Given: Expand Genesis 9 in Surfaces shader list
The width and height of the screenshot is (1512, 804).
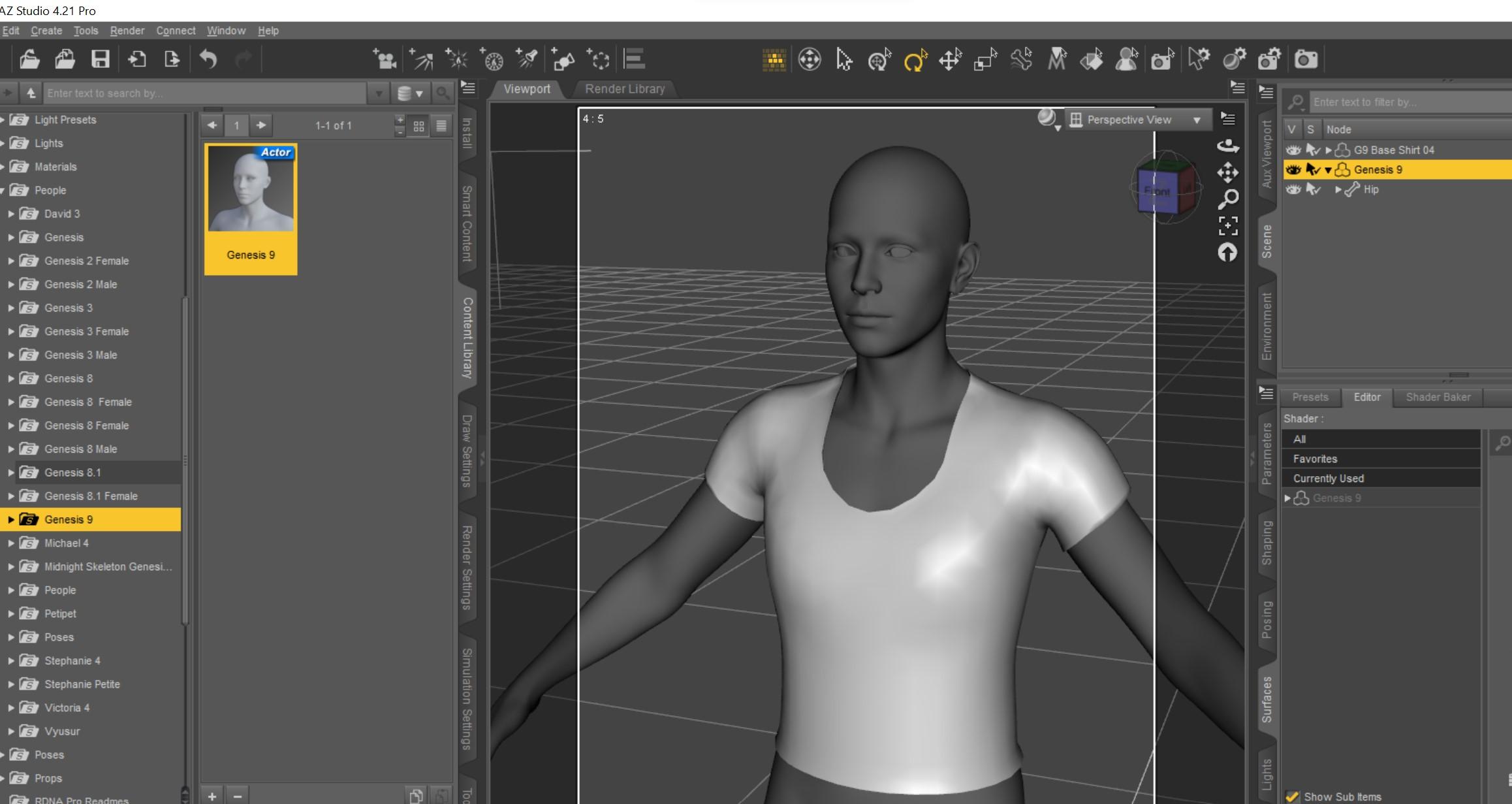Looking at the screenshot, I should tap(1287, 498).
